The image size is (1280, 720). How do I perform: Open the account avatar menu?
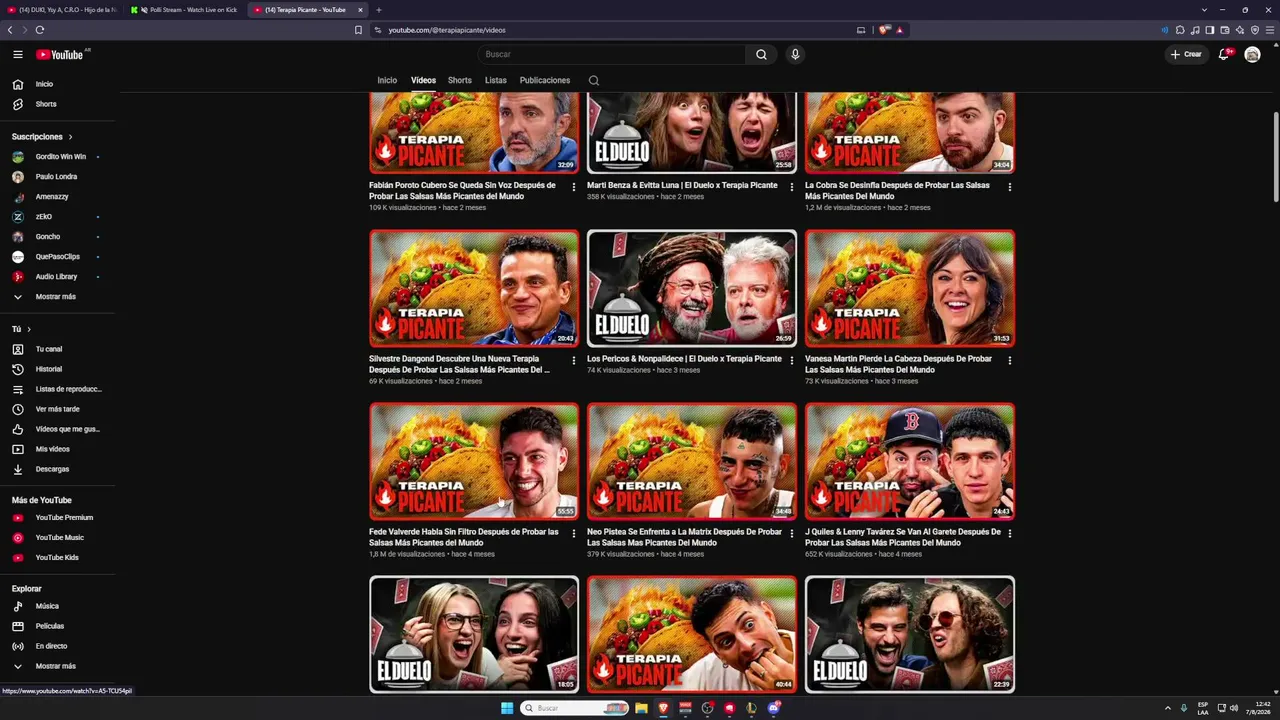click(x=1252, y=54)
